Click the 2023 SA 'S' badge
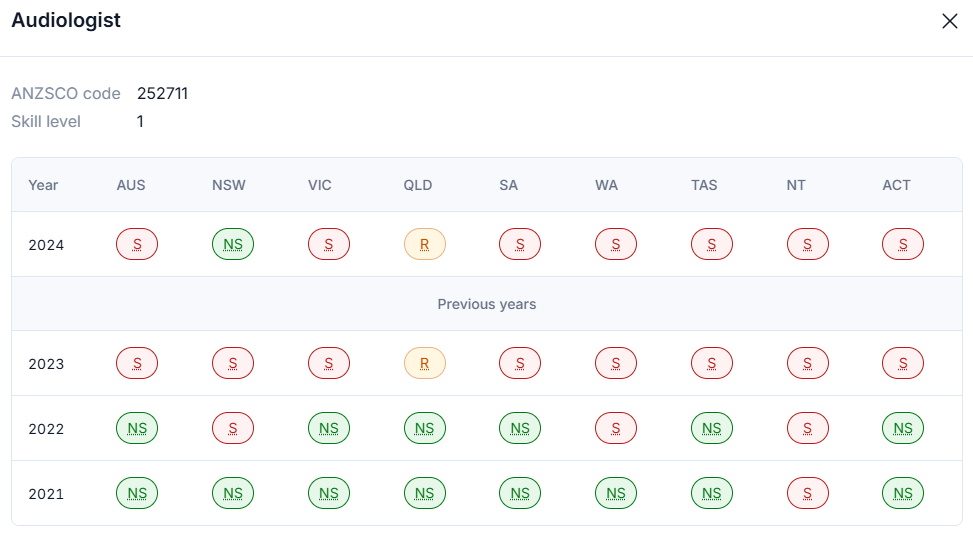Screen dimensions: 973x534 point(520,363)
